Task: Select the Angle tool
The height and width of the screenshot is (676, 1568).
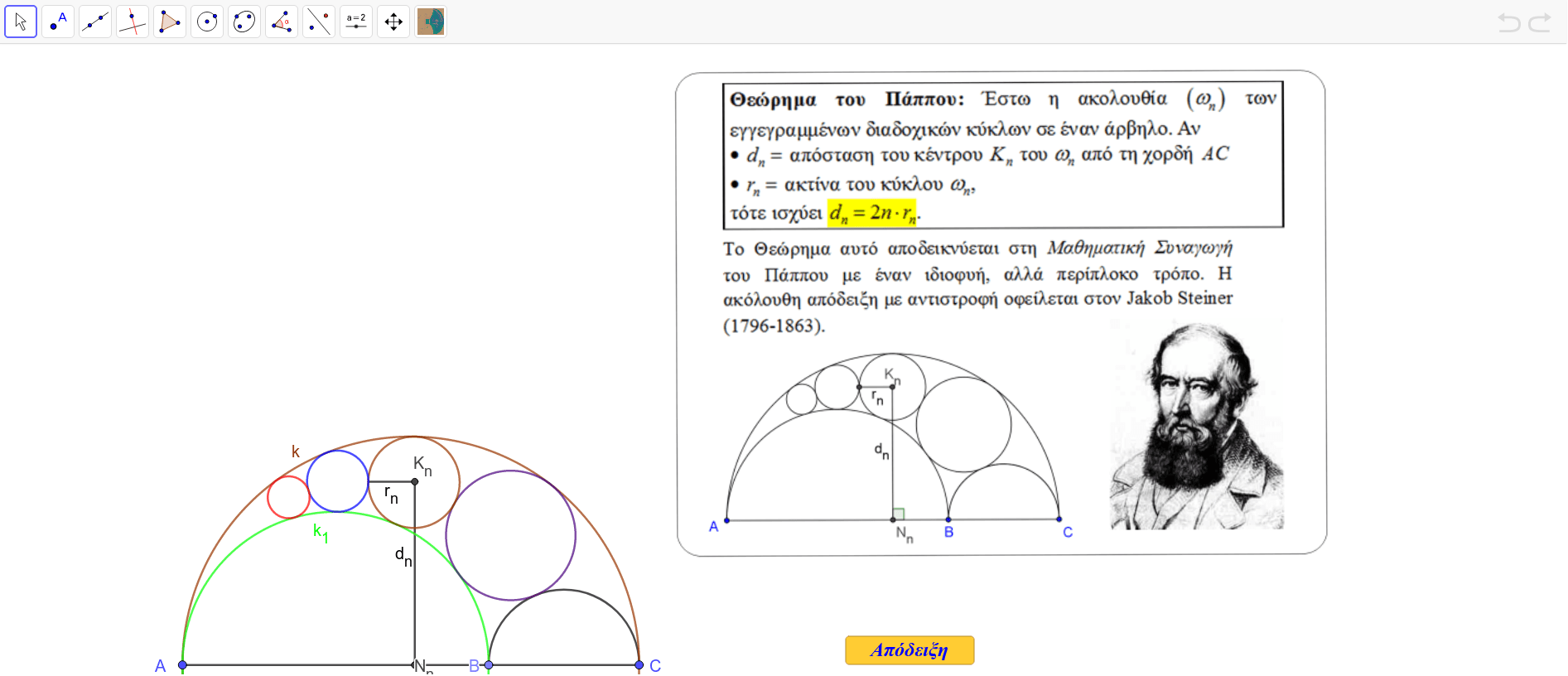Action: coord(282,22)
